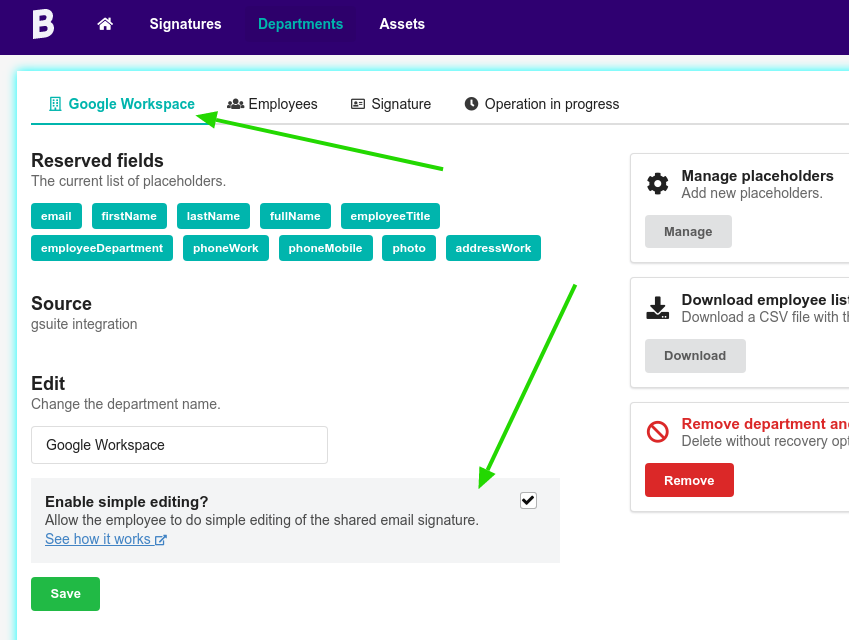849x640 pixels.
Task: Click the download icon beside employee list
Action: click(x=658, y=308)
